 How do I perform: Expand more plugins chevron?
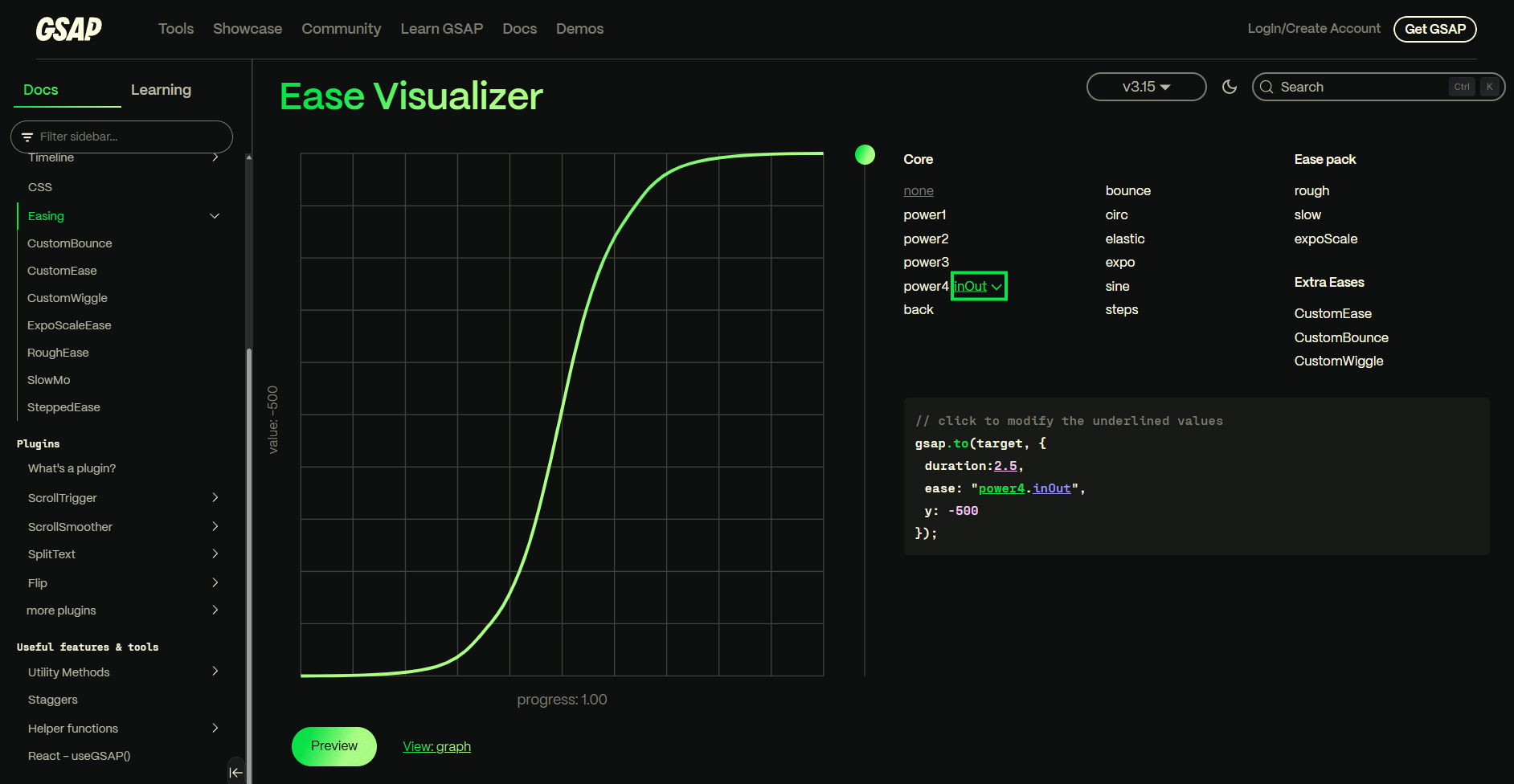pyautogui.click(x=215, y=610)
